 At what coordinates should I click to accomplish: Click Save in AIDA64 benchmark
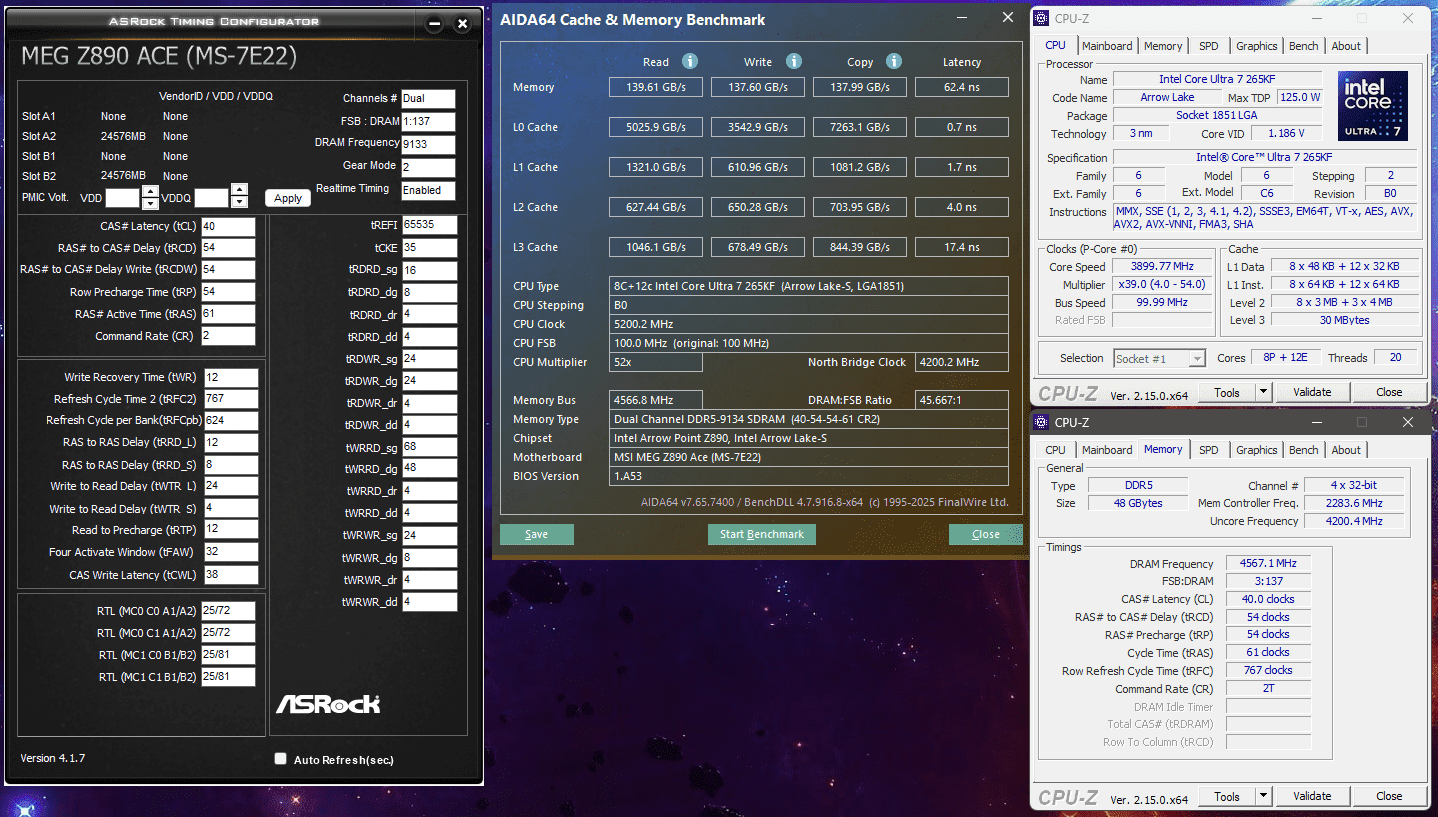point(537,534)
